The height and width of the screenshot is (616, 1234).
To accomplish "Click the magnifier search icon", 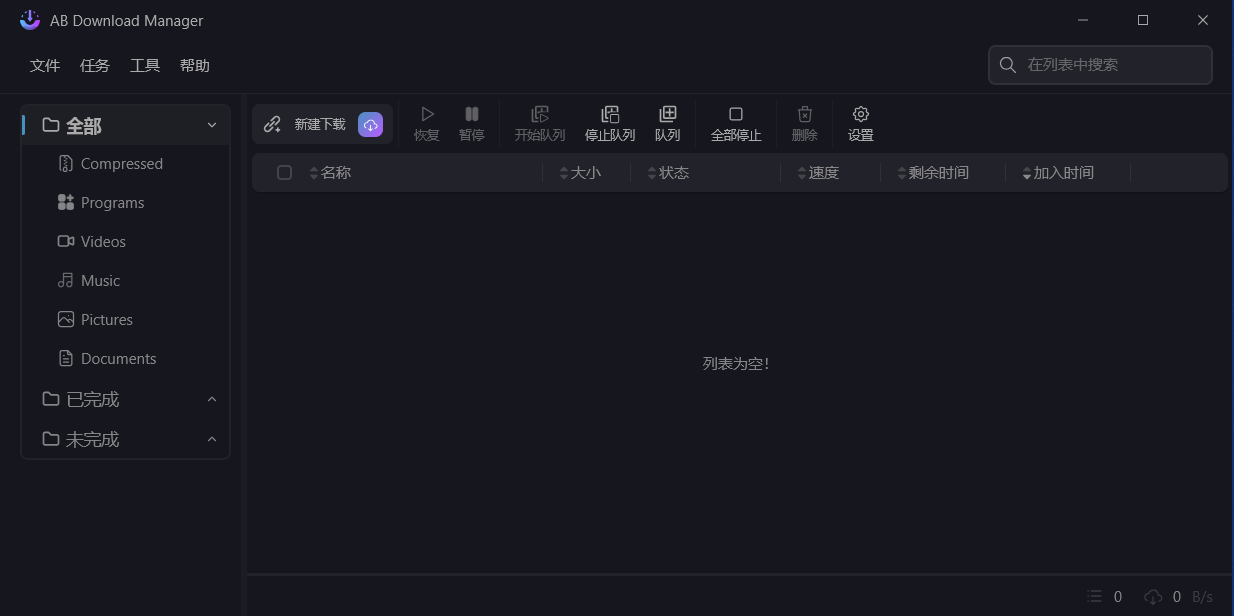I will pyautogui.click(x=1008, y=65).
